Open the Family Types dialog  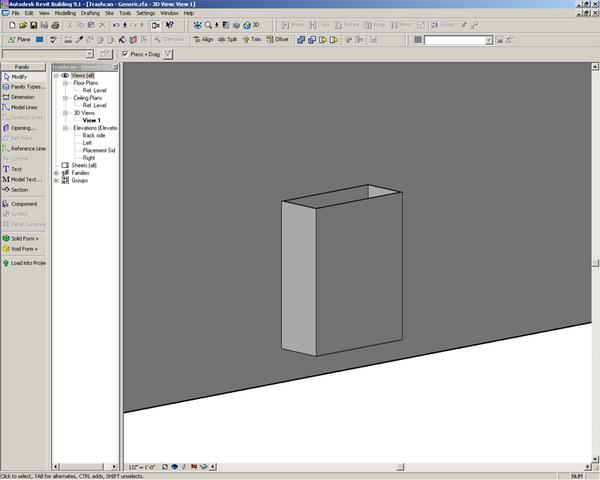pyautogui.click(x=26, y=87)
